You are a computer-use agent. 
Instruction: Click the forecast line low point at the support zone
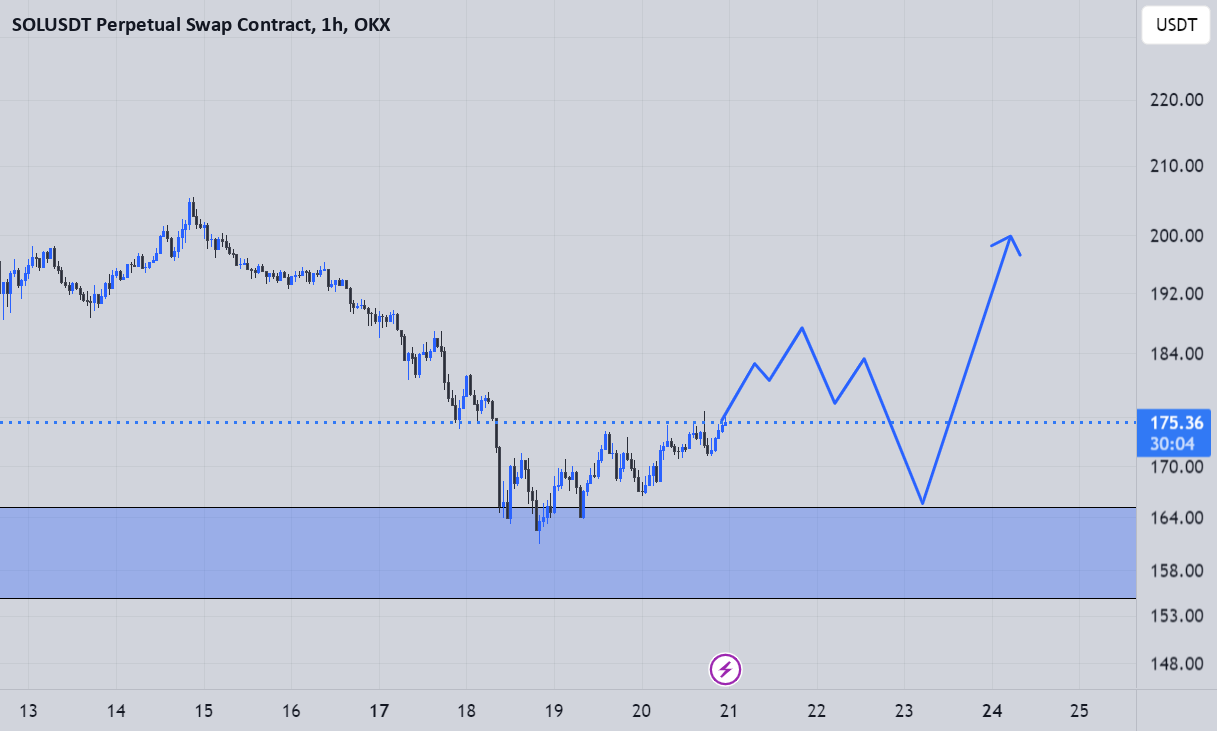pos(922,502)
